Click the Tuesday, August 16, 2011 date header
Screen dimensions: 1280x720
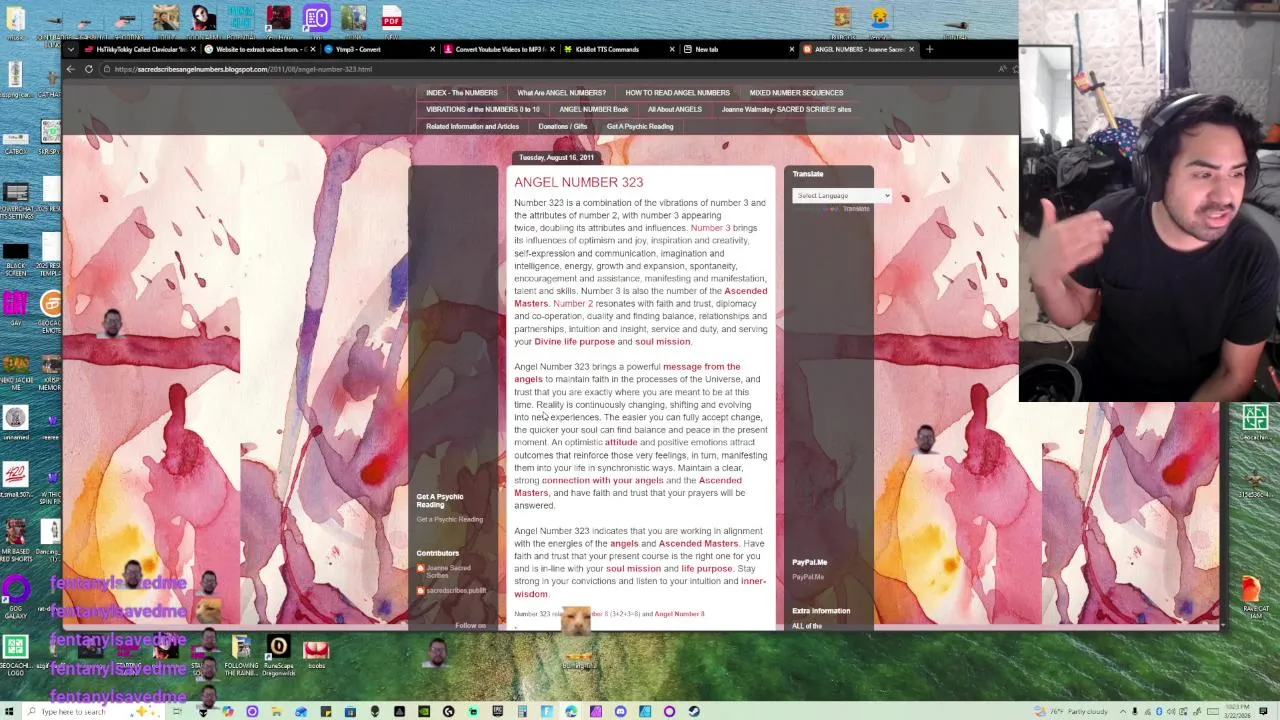coord(556,157)
